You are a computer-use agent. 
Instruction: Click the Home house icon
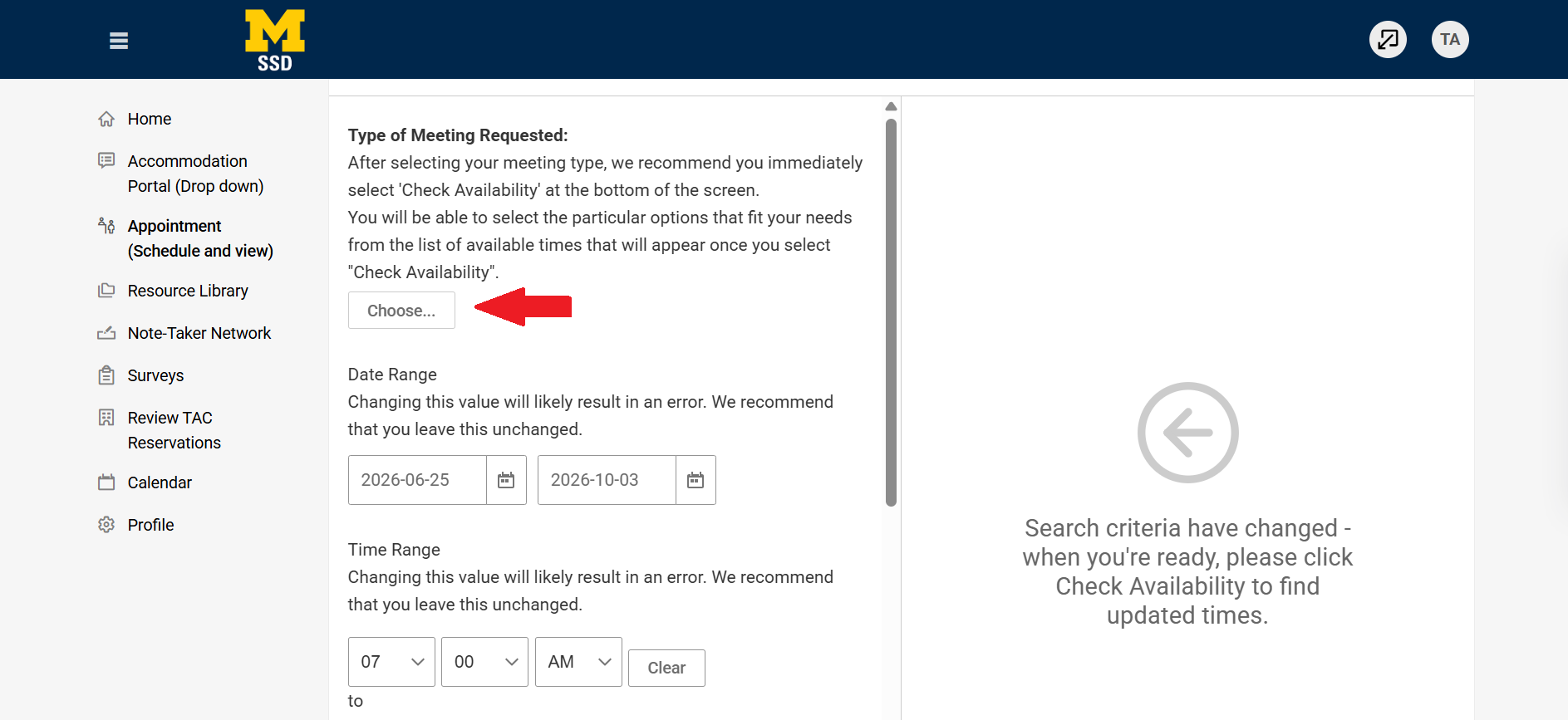pyautogui.click(x=106, y=119)
